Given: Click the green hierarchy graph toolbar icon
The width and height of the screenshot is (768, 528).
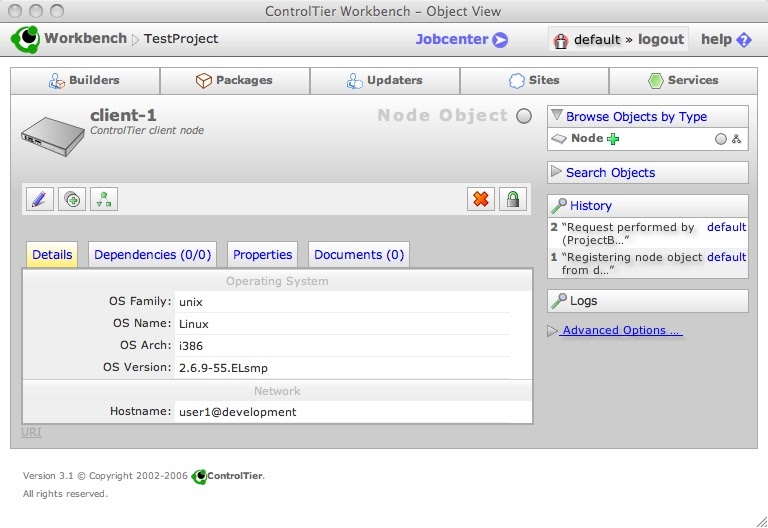Looking at the screenshot, I should point(104,199).
